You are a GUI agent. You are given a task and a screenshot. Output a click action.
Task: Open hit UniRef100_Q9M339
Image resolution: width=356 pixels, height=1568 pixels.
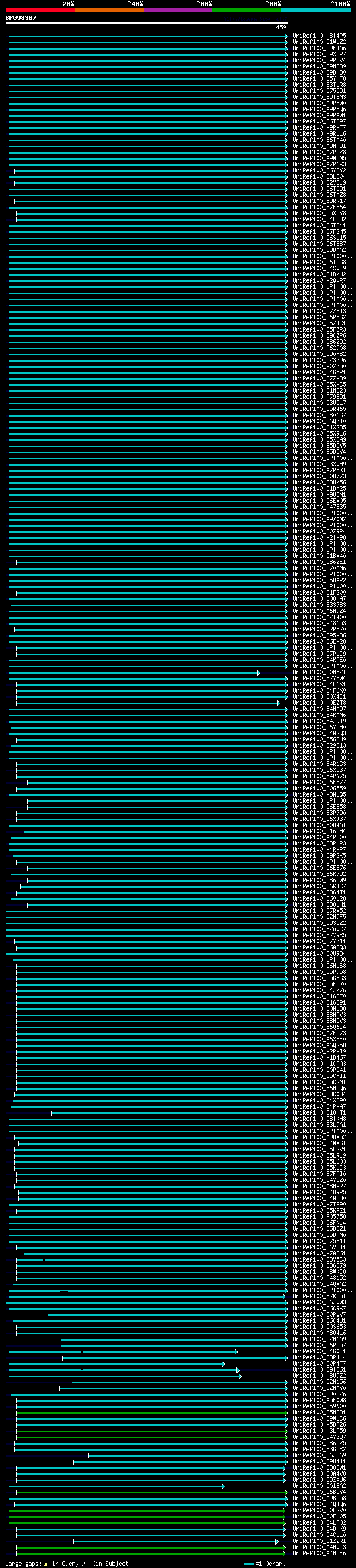point(319,66)
